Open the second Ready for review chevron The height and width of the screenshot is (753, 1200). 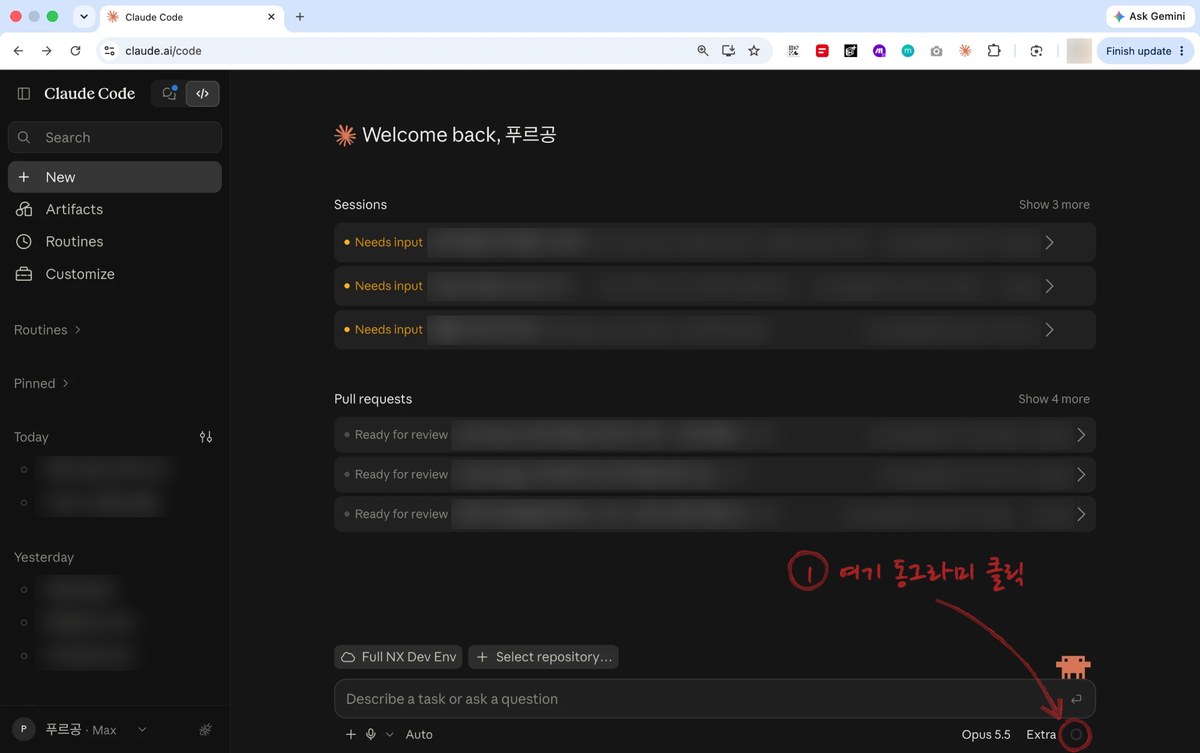[x=1081, y=474]
